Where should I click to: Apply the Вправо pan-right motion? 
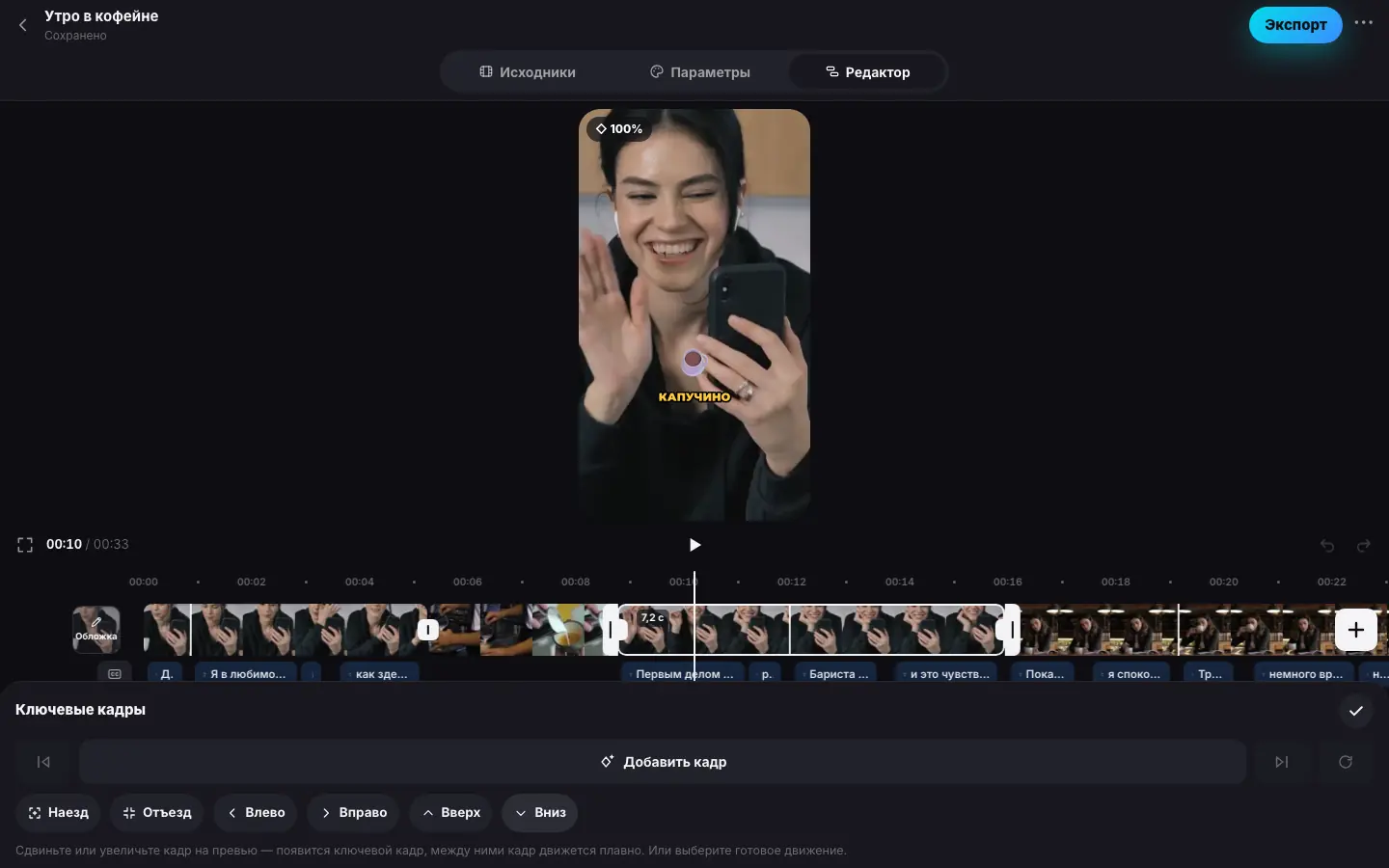tap(354, 813)
